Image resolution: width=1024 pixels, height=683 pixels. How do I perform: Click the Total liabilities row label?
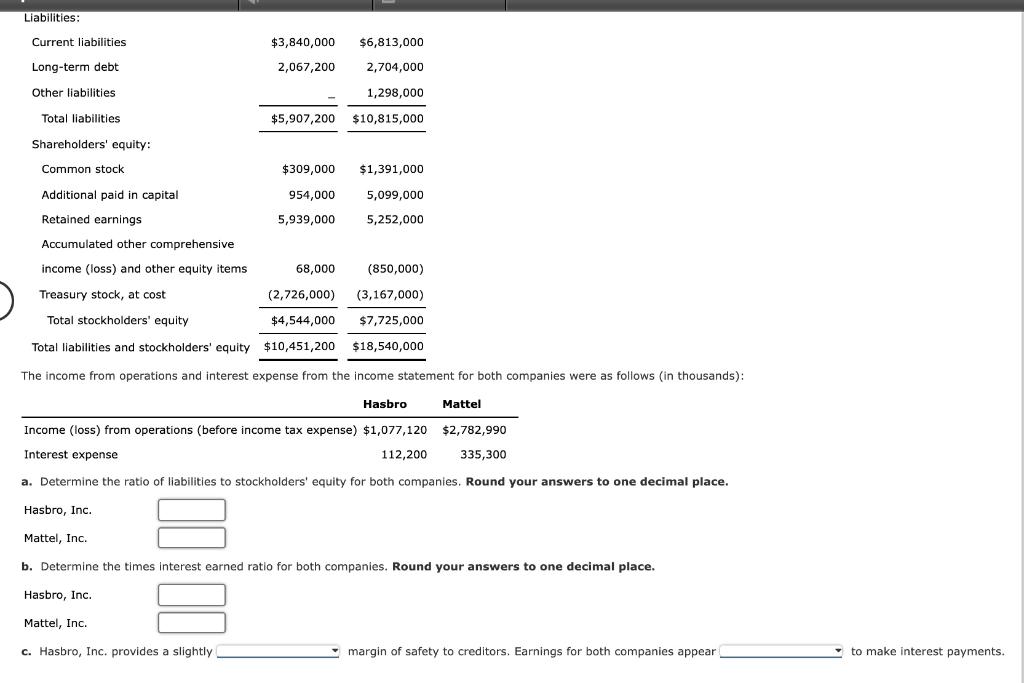point(83,118)
